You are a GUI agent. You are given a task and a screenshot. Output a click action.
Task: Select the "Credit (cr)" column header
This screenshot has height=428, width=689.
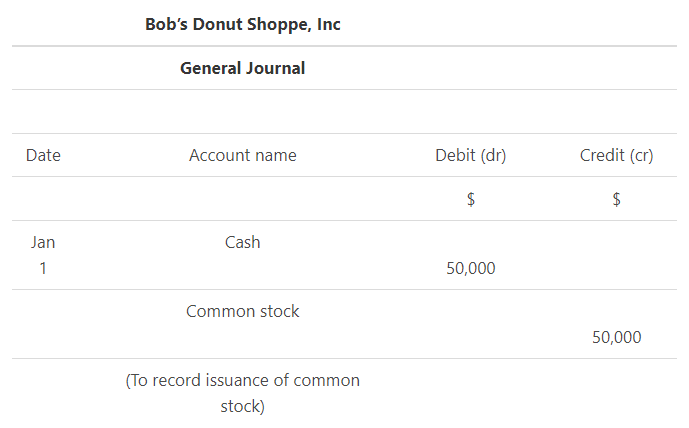(x=616, y=155)
